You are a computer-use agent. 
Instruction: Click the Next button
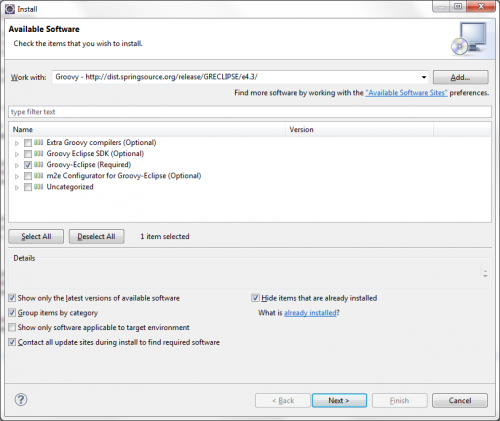click(339, 400)
